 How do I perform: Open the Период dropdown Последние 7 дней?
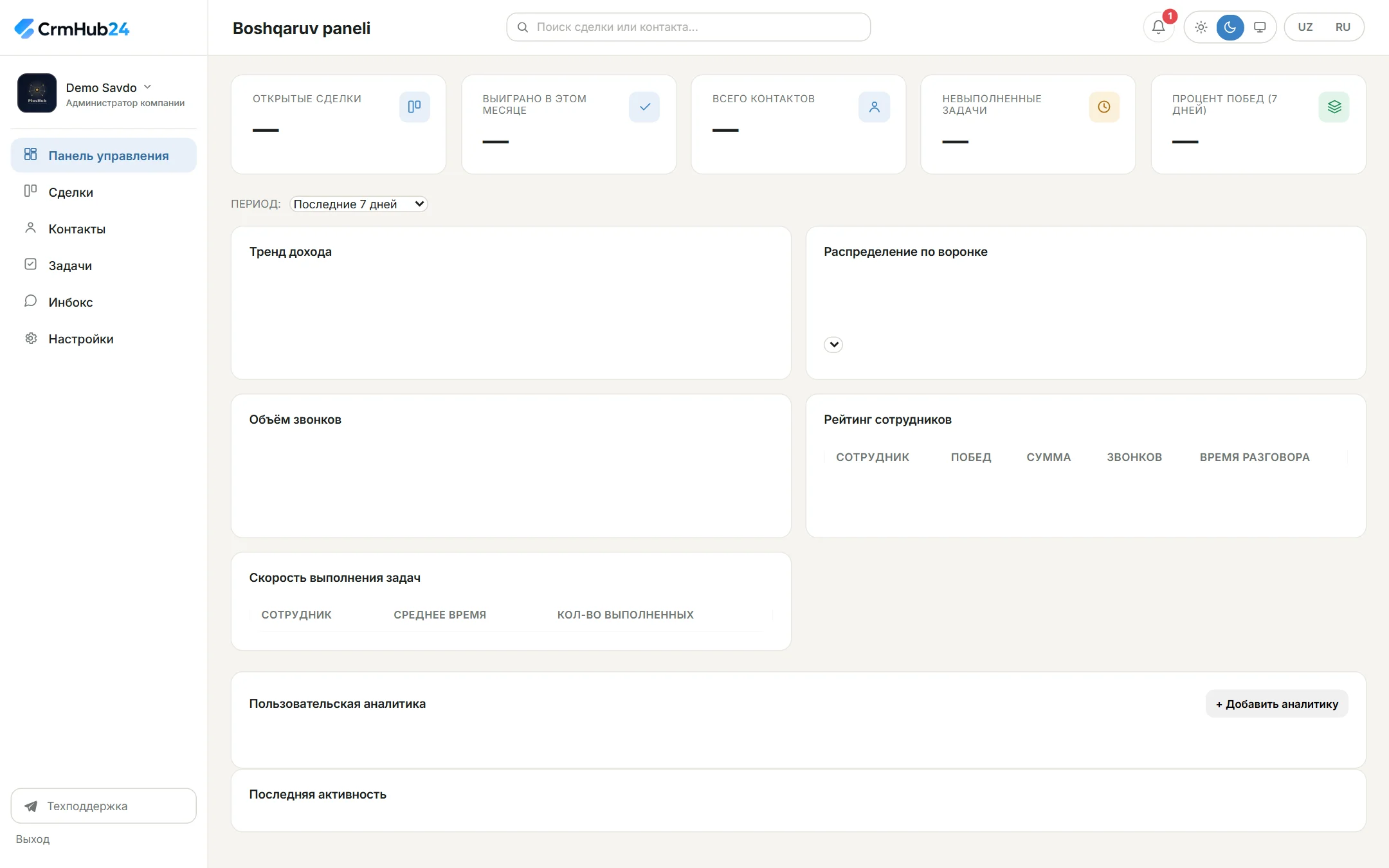click(x=359, y=204)
